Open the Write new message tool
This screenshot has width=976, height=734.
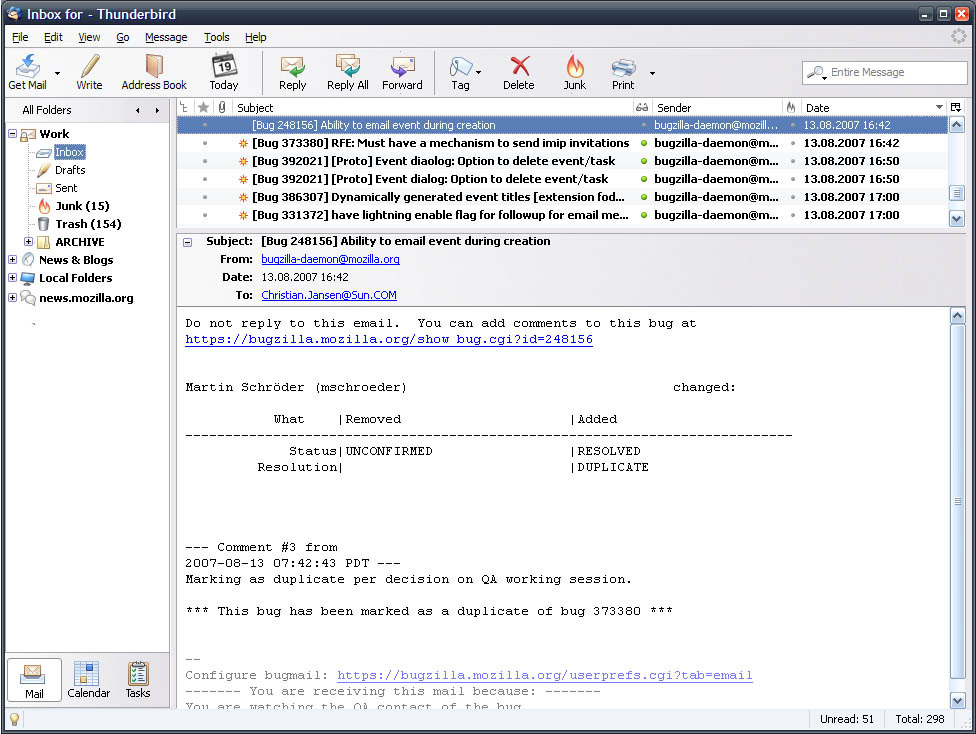89,72
